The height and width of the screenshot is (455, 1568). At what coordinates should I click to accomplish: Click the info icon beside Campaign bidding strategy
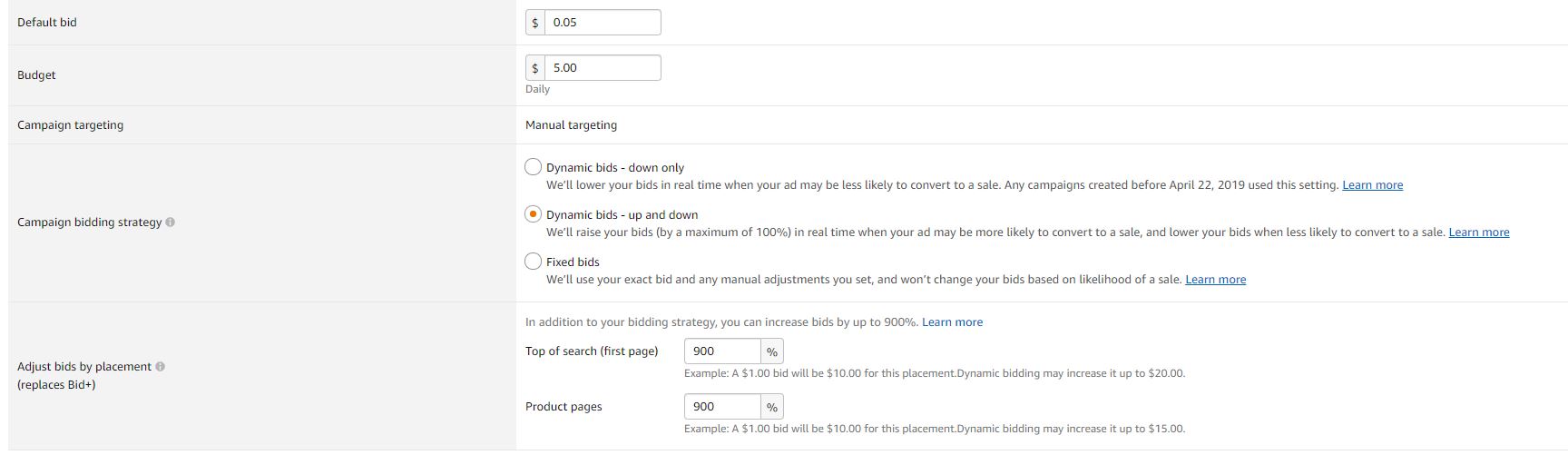pos(171,223)
